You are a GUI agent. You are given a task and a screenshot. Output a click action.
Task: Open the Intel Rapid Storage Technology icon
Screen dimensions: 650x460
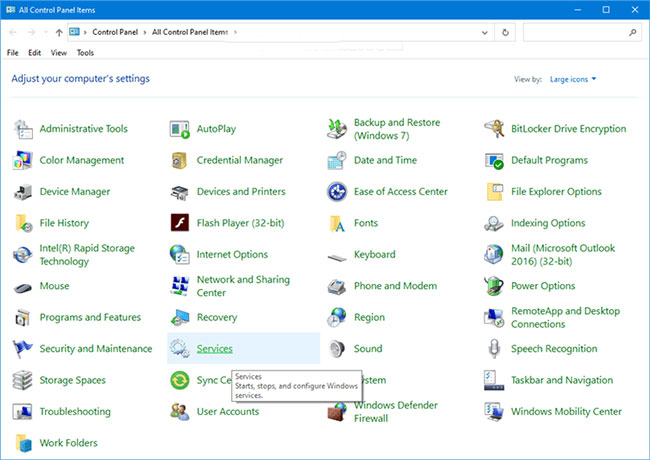tap(23, 255)
